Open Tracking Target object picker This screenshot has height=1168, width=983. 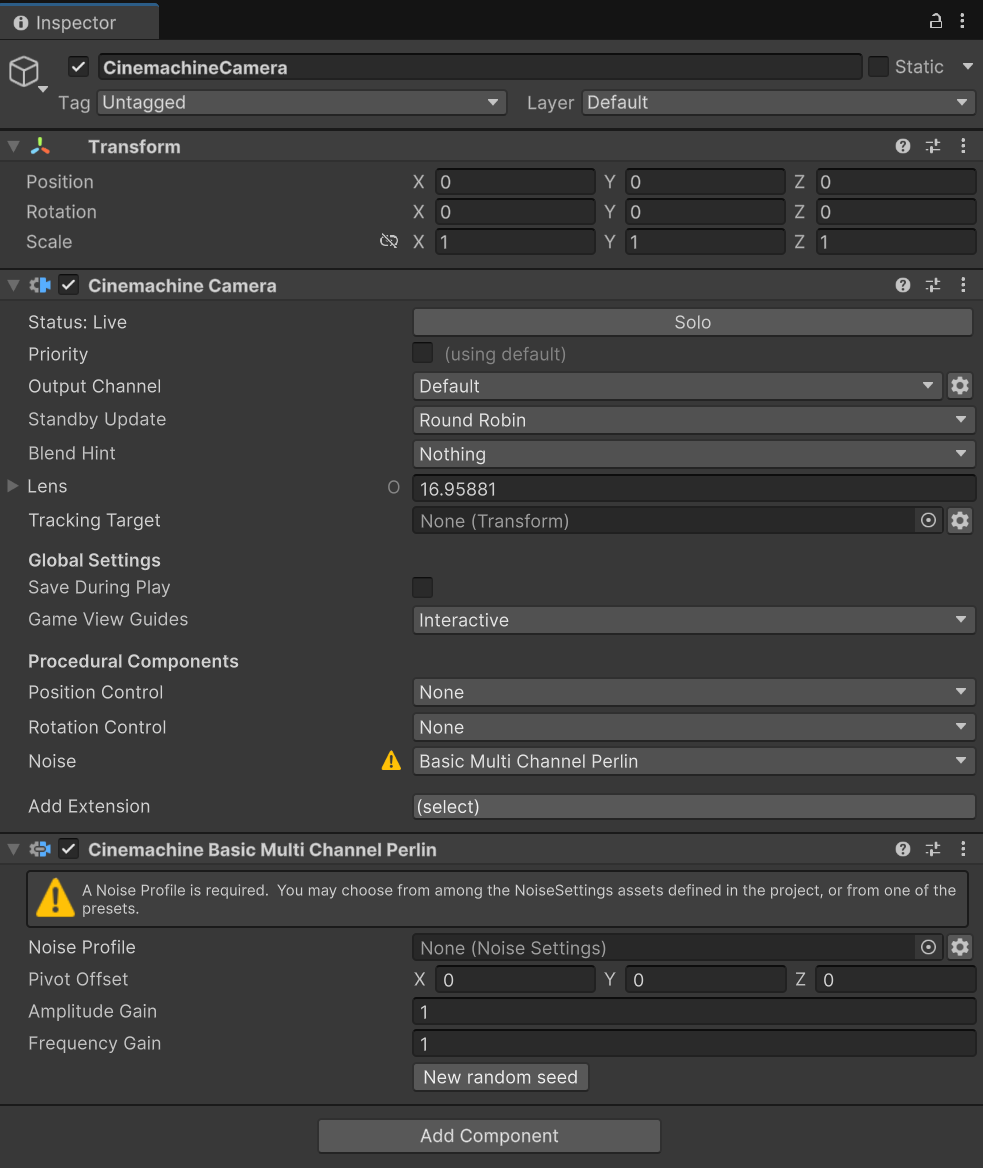[x=928, y=521]
